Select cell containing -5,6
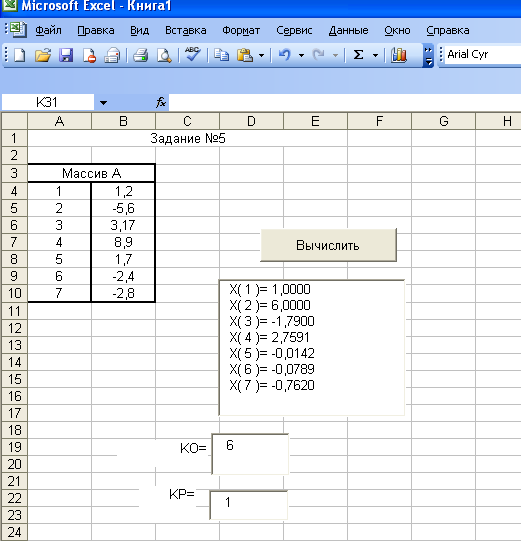521x541 pixels. [123, 208]
